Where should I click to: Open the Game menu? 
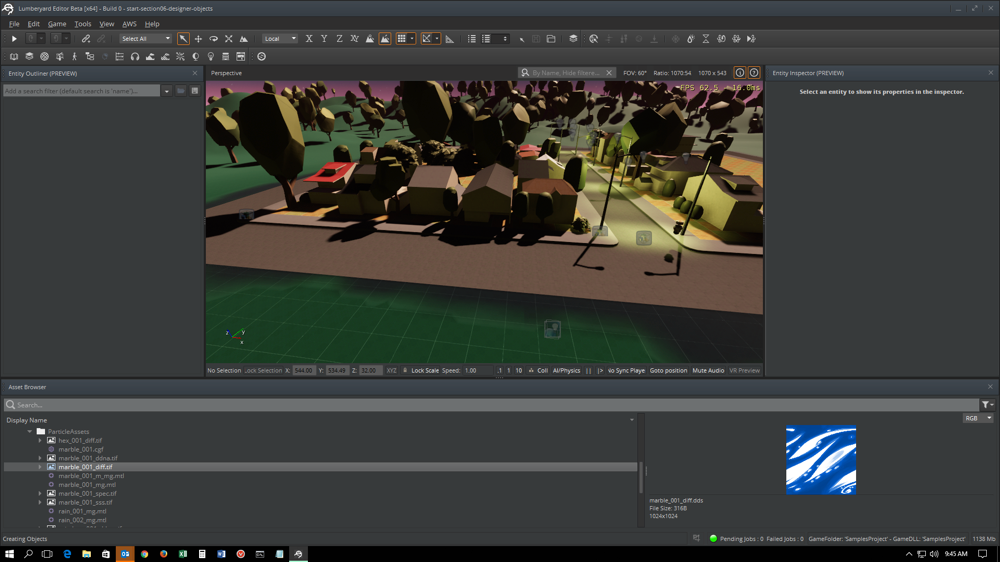point(57,24)
